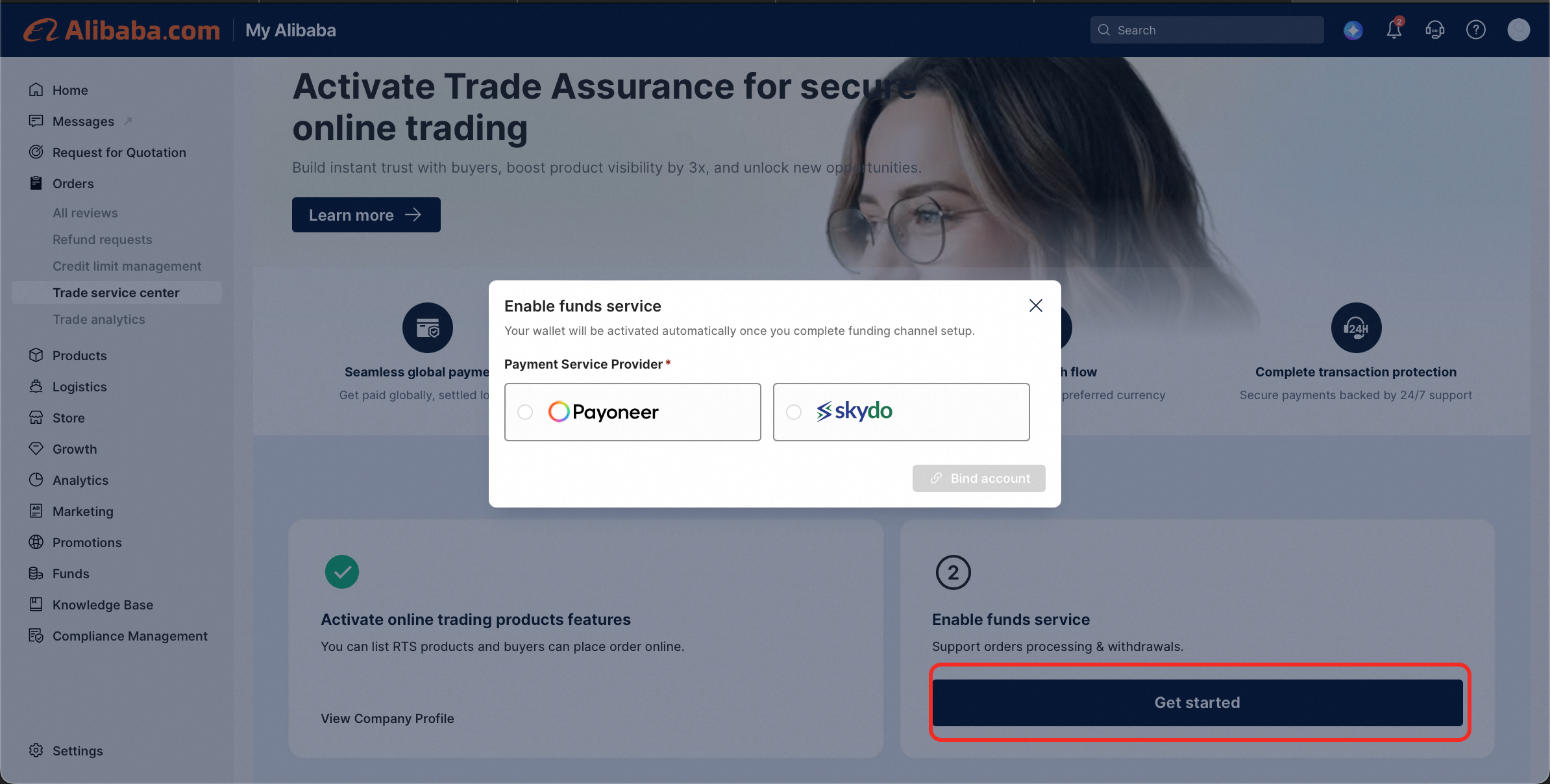Click 'Secure payments backed by 24/7 support'
1550x784 pixels.
(1356, 395)
